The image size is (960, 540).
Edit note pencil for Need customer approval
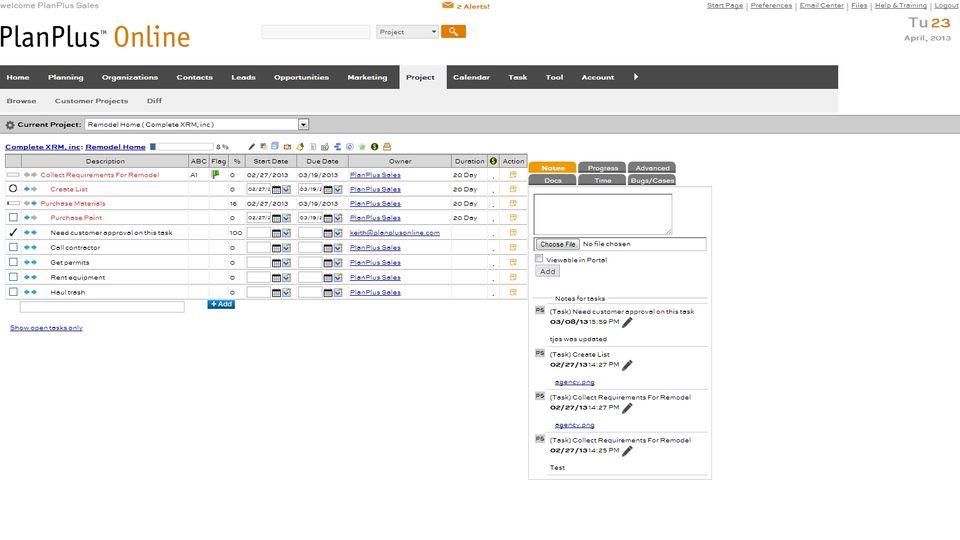click(627, 323)
